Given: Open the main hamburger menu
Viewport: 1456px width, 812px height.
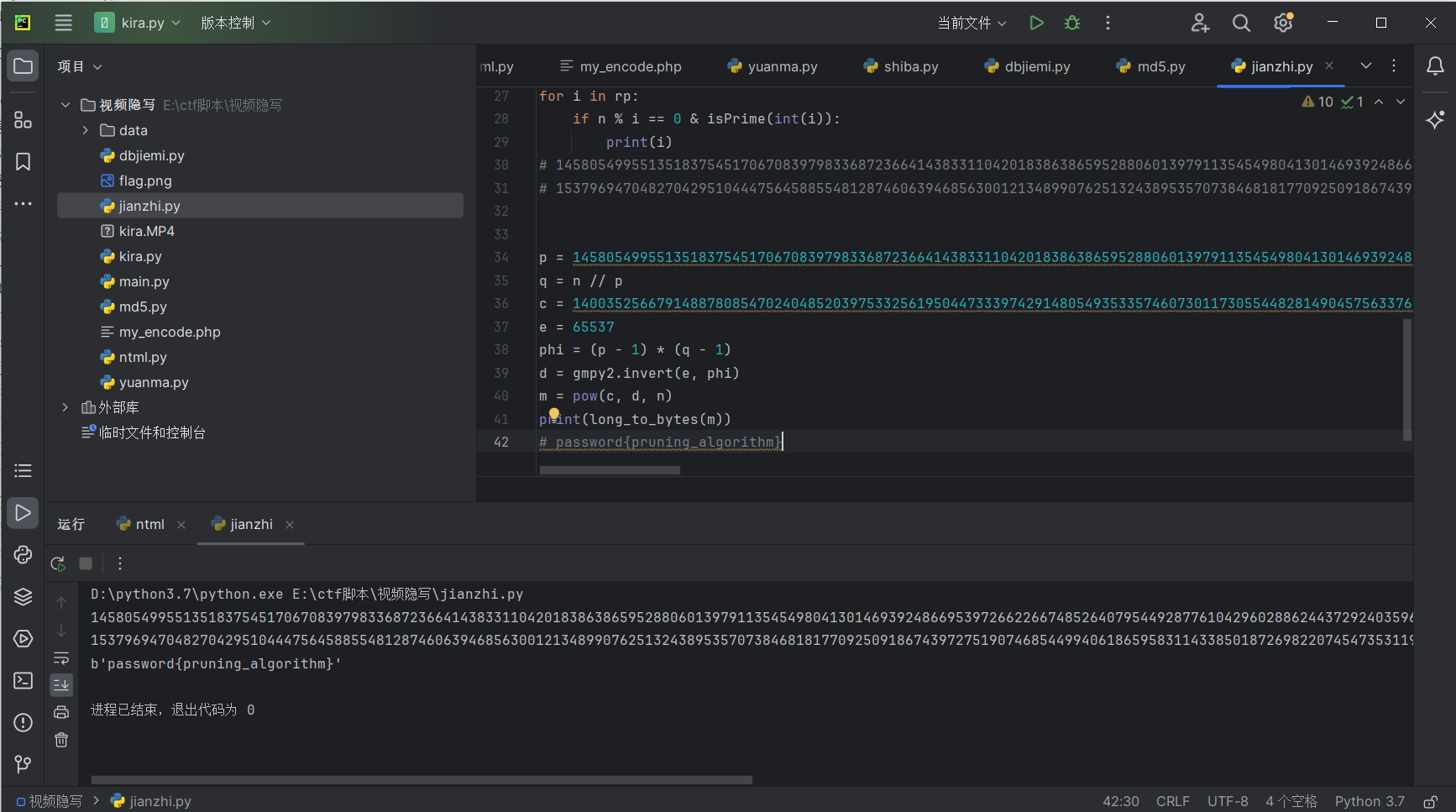Looking at the screenshot, I should tap(64, 23).
